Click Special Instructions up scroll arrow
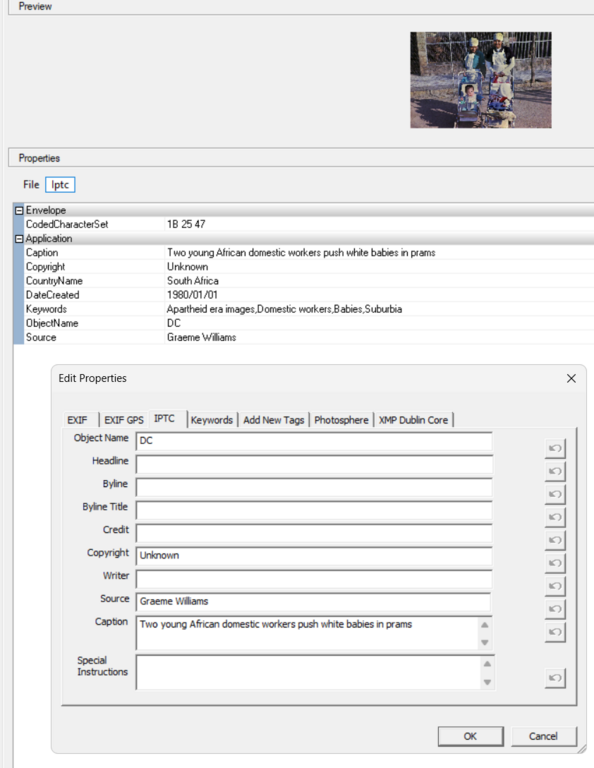This screenshot has width=594, height=768. (487, 664)
